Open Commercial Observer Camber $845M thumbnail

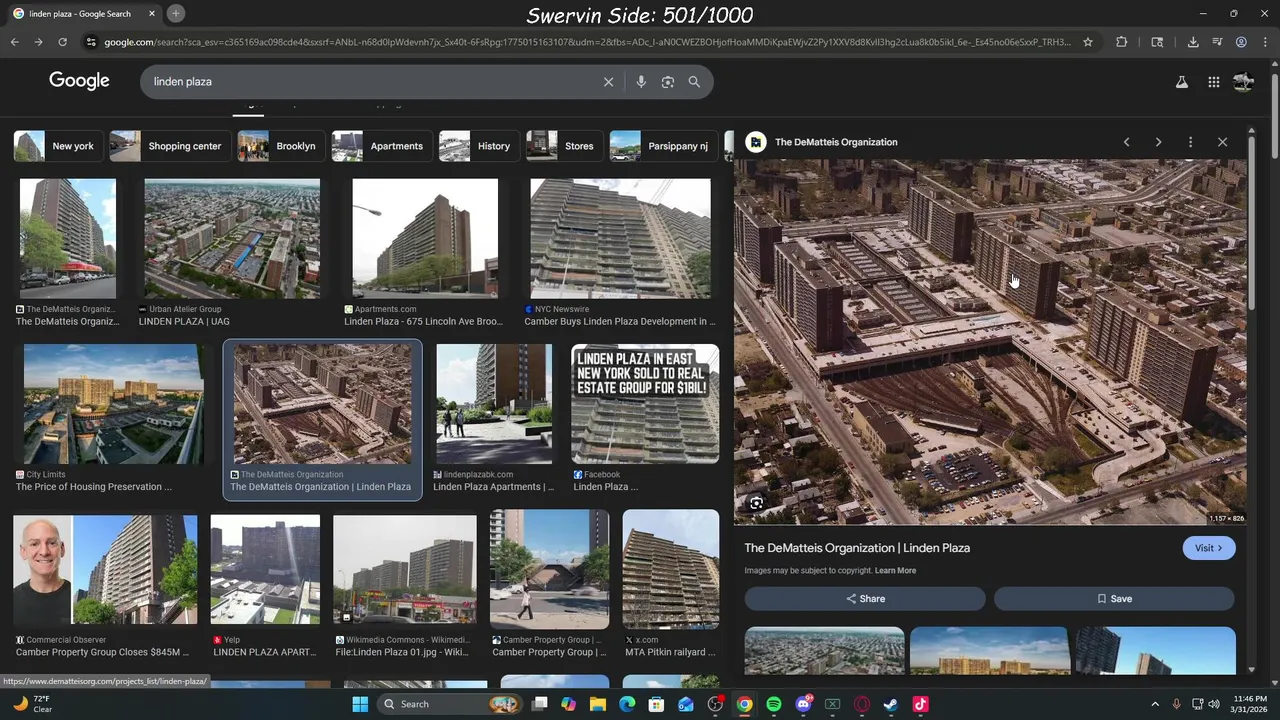click(105, 569)
